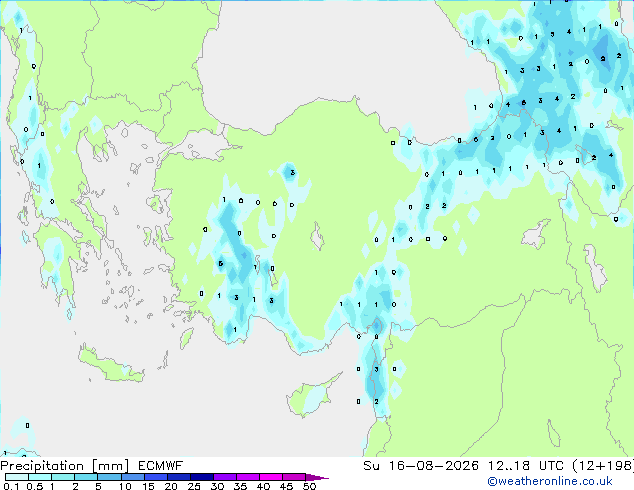The image size is (634, 490).
Task: Click the island of Crete on map
Action: point(110,365)
